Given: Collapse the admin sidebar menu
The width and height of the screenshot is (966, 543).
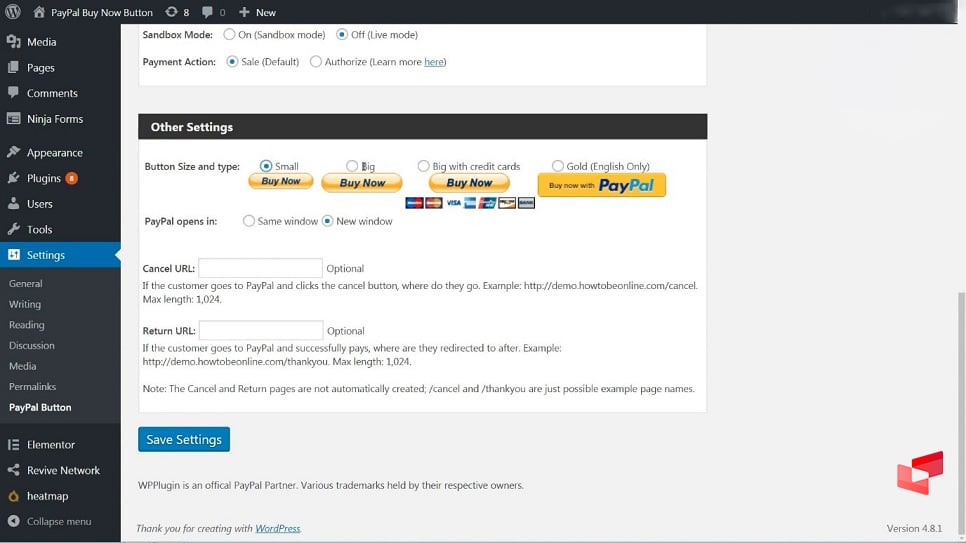Looking at the screenshot, I should [58, 521].
